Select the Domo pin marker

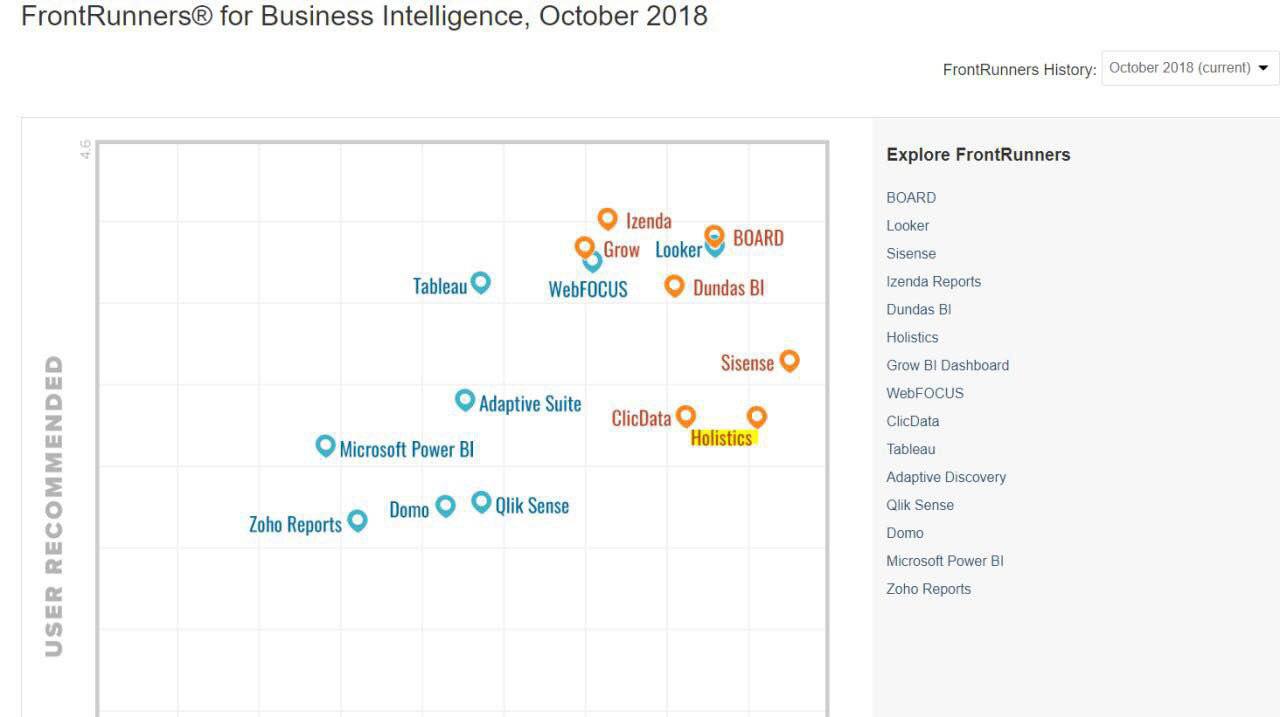[446, 505]
